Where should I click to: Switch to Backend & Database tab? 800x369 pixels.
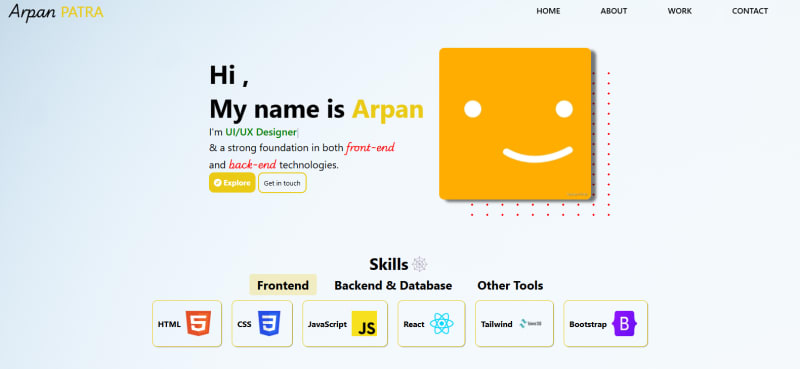point(393,285)
